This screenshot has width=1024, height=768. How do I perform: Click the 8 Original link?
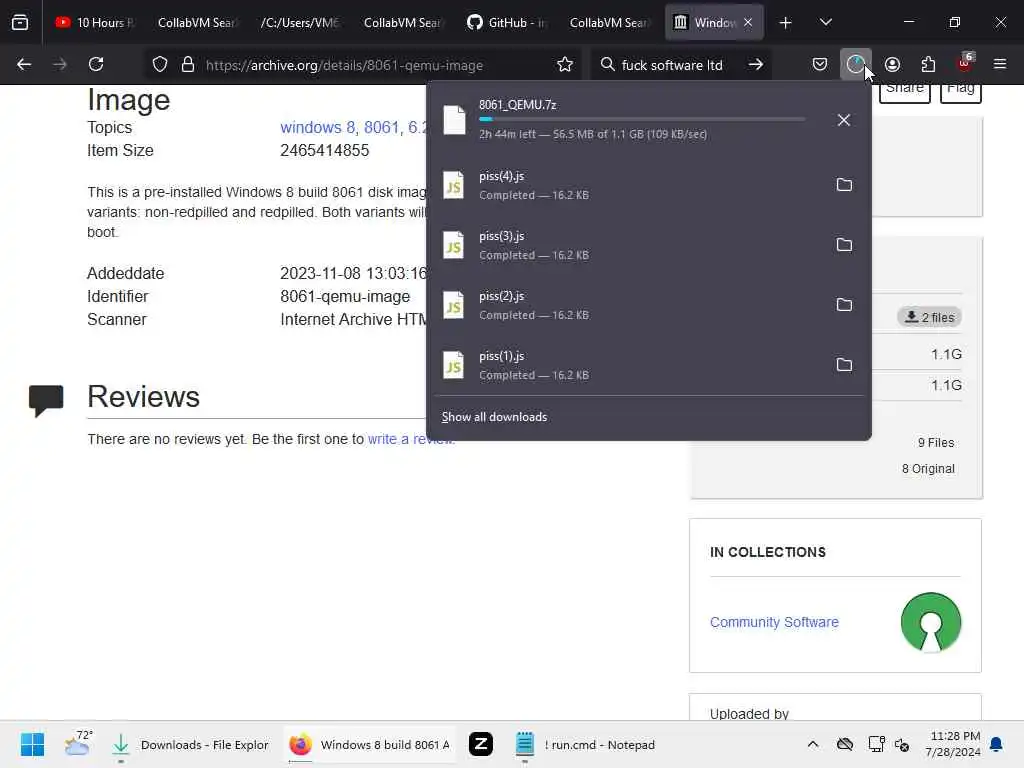coord(928,469)
